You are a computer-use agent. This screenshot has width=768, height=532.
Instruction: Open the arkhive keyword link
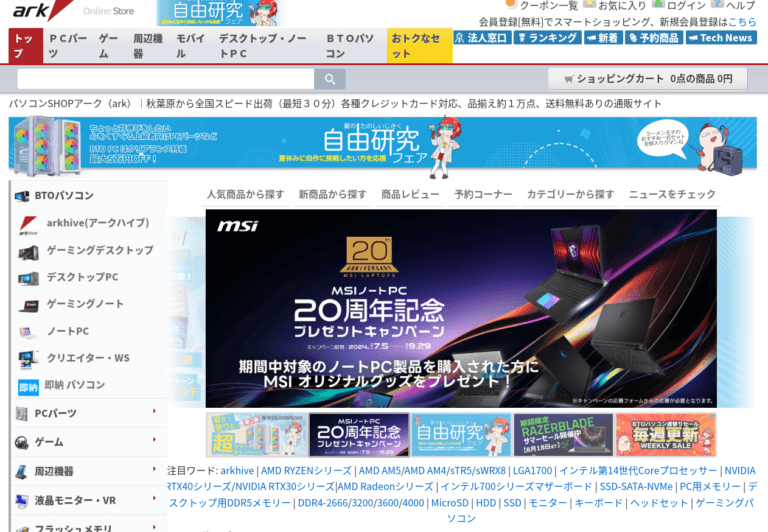tap(237, 471)
